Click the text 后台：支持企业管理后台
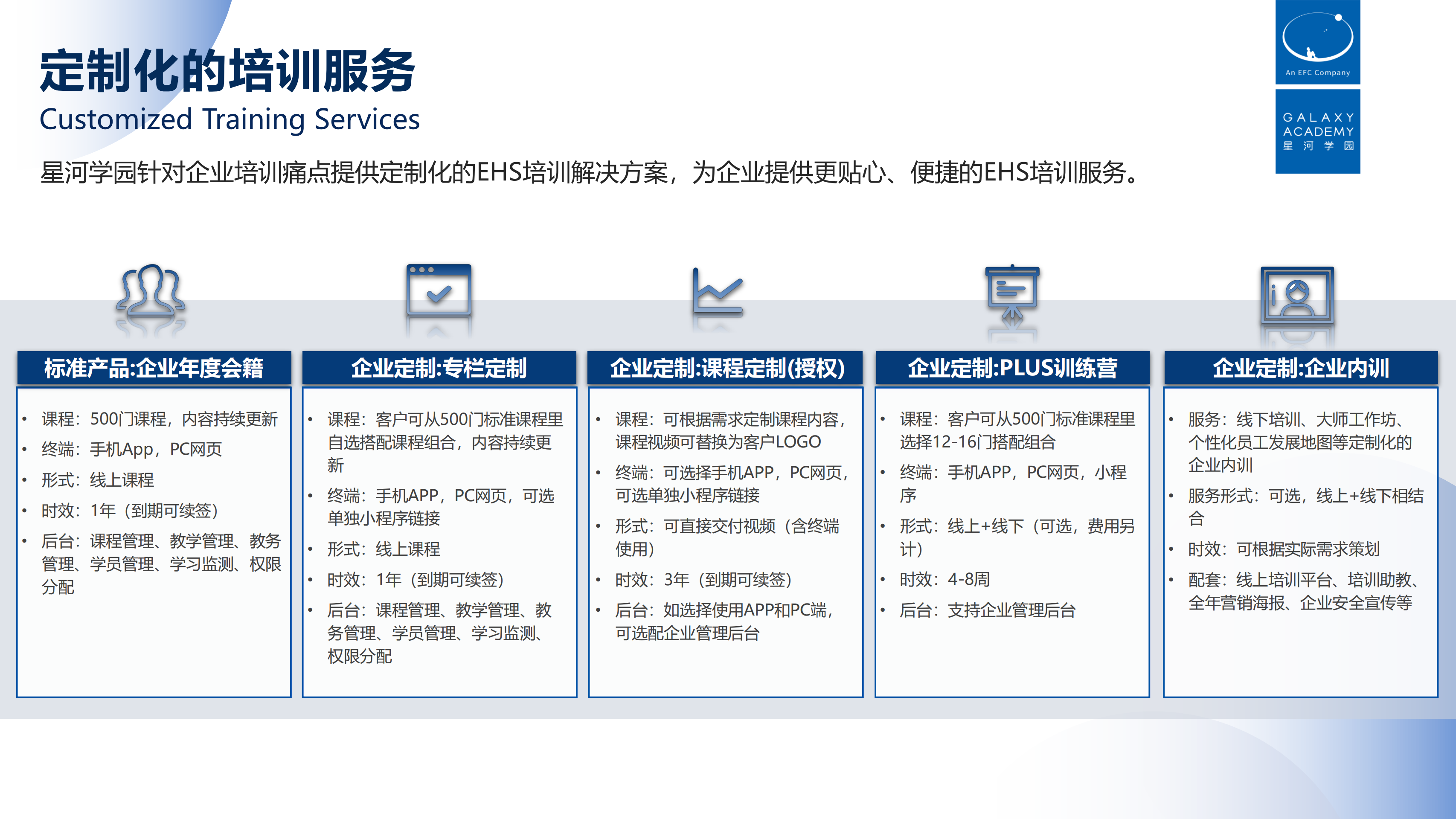 (x=988, y=610)
